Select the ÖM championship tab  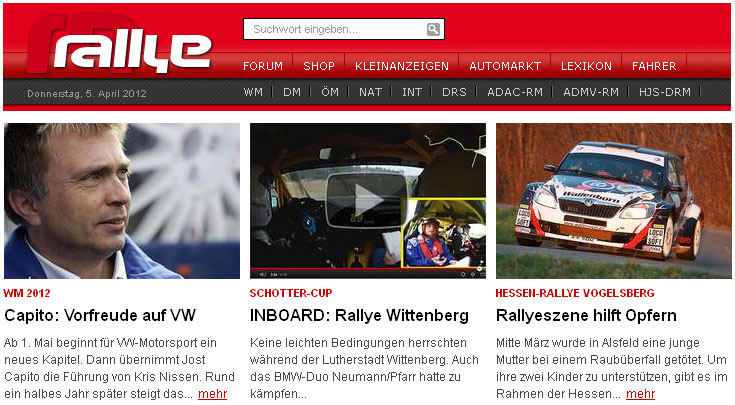331,92
